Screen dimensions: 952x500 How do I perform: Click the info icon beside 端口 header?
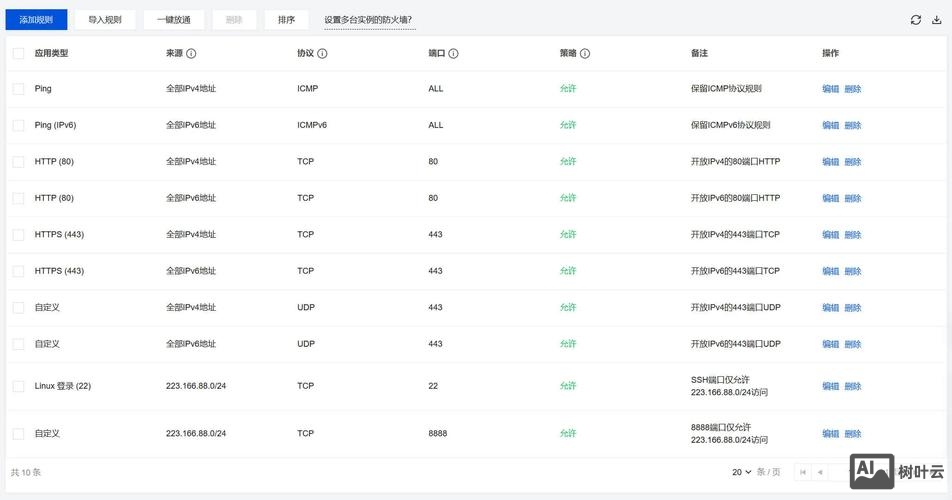pos(453,54)
